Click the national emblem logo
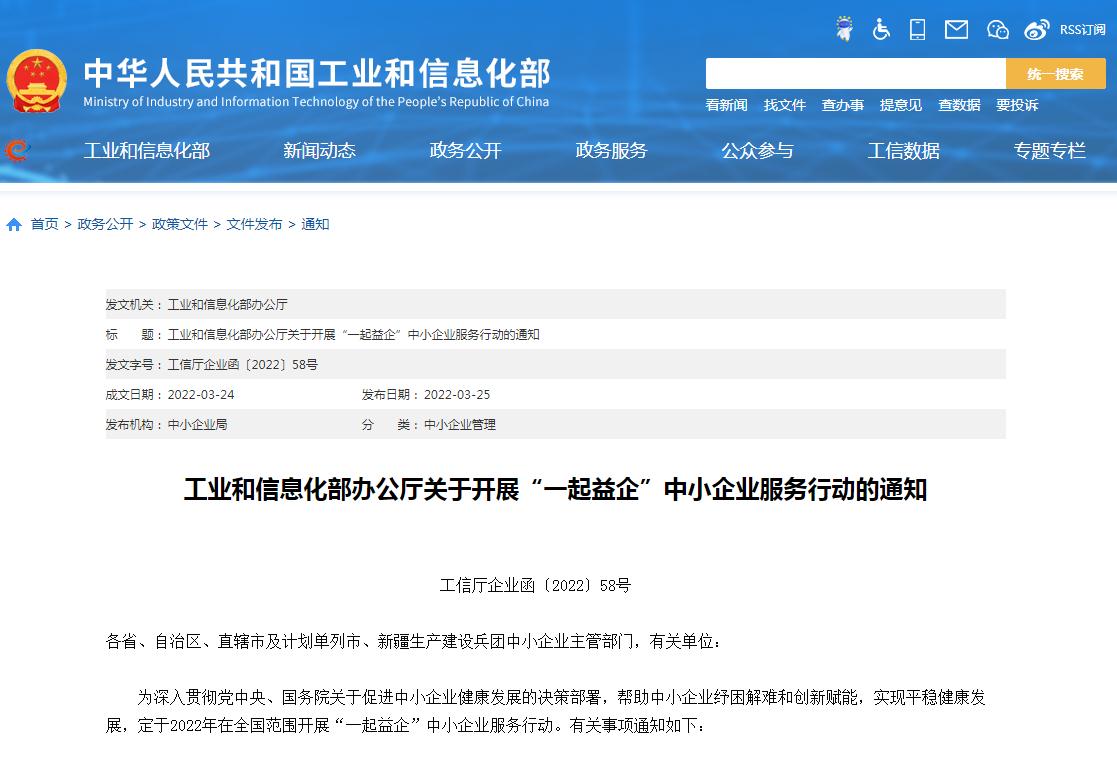Image resolution: width=1117 pixels, height=771 pixels. coord(37,81)
